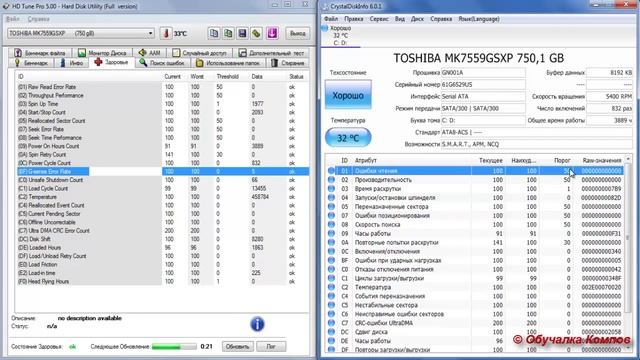The height and width of the screenshot is (360, 640).
Task: Click the floppy disk save icon in HD Tune
Action: [242, 33]
